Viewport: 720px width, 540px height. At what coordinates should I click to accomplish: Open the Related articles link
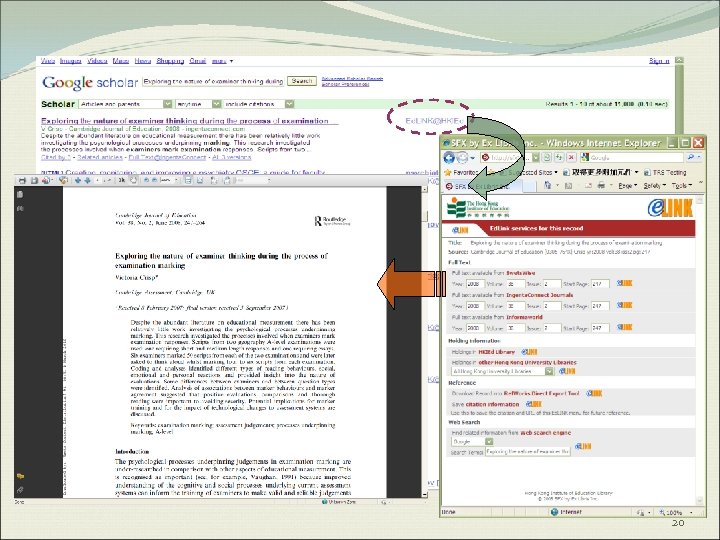pos(100,157)
